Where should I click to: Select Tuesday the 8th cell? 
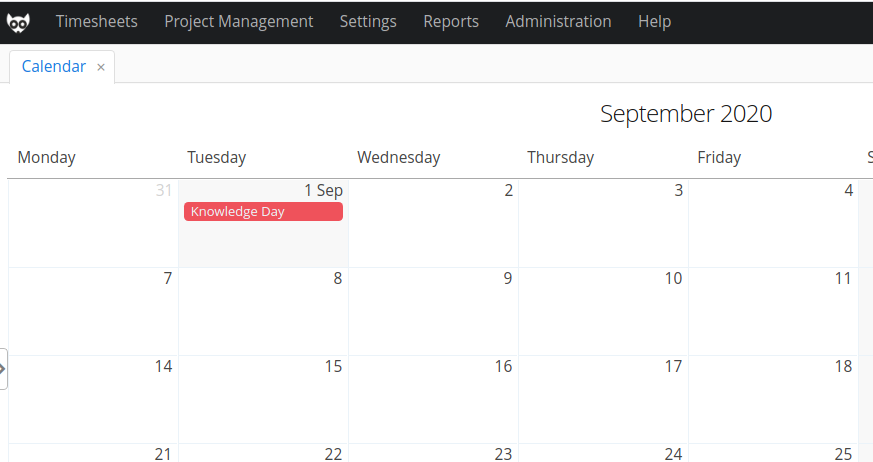click(263, 312)
